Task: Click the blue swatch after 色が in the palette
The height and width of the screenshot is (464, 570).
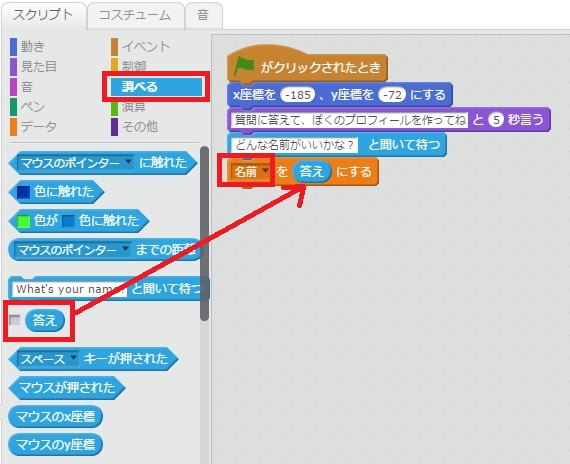Action: 68,221
